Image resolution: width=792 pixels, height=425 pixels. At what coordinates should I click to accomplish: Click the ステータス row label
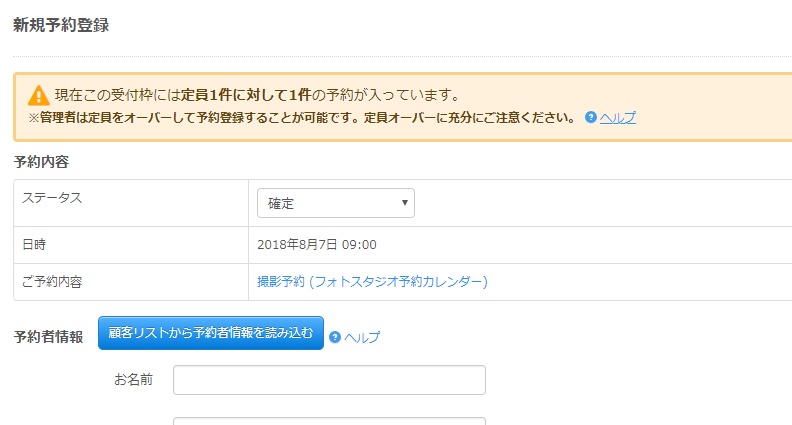point(52,198)
